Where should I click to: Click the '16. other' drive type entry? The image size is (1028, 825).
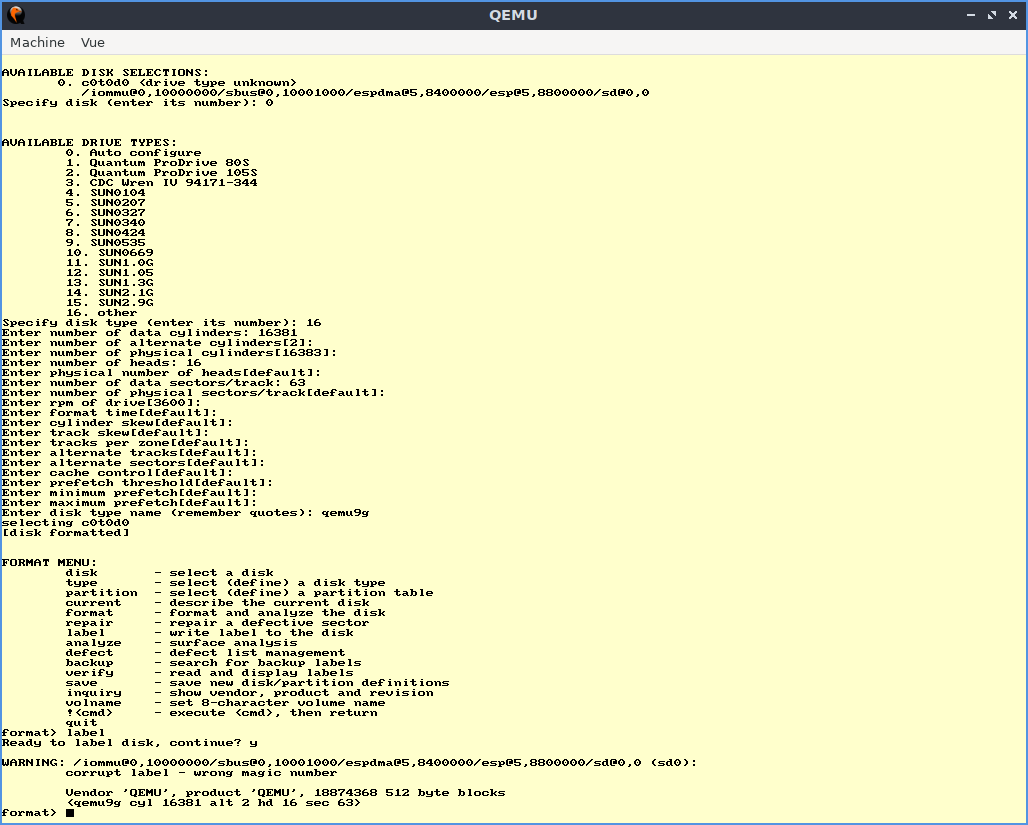click(x=101, y=313)
